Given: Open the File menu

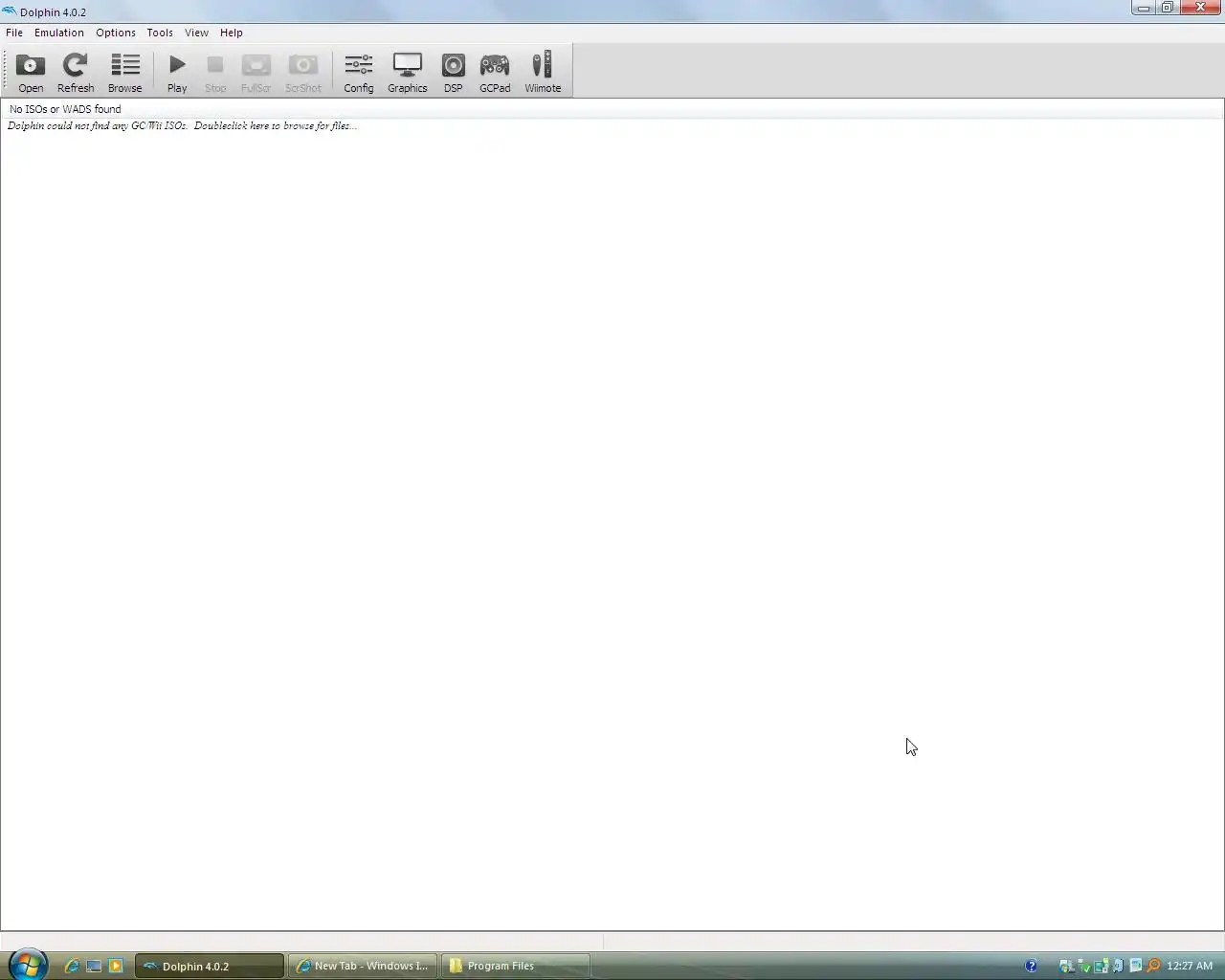Looking at the screenshot, I should coord(14,33).
